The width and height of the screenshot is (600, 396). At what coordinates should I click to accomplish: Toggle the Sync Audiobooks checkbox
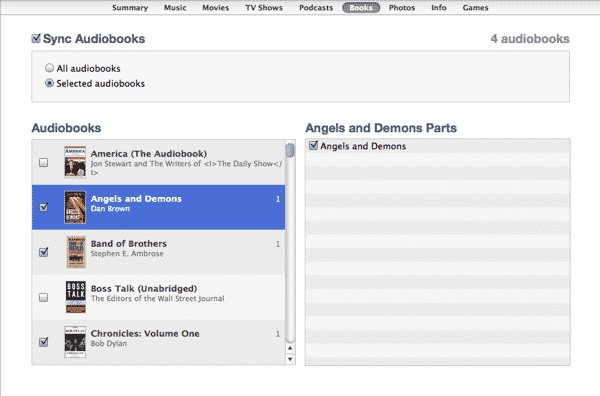click(36, 38)
